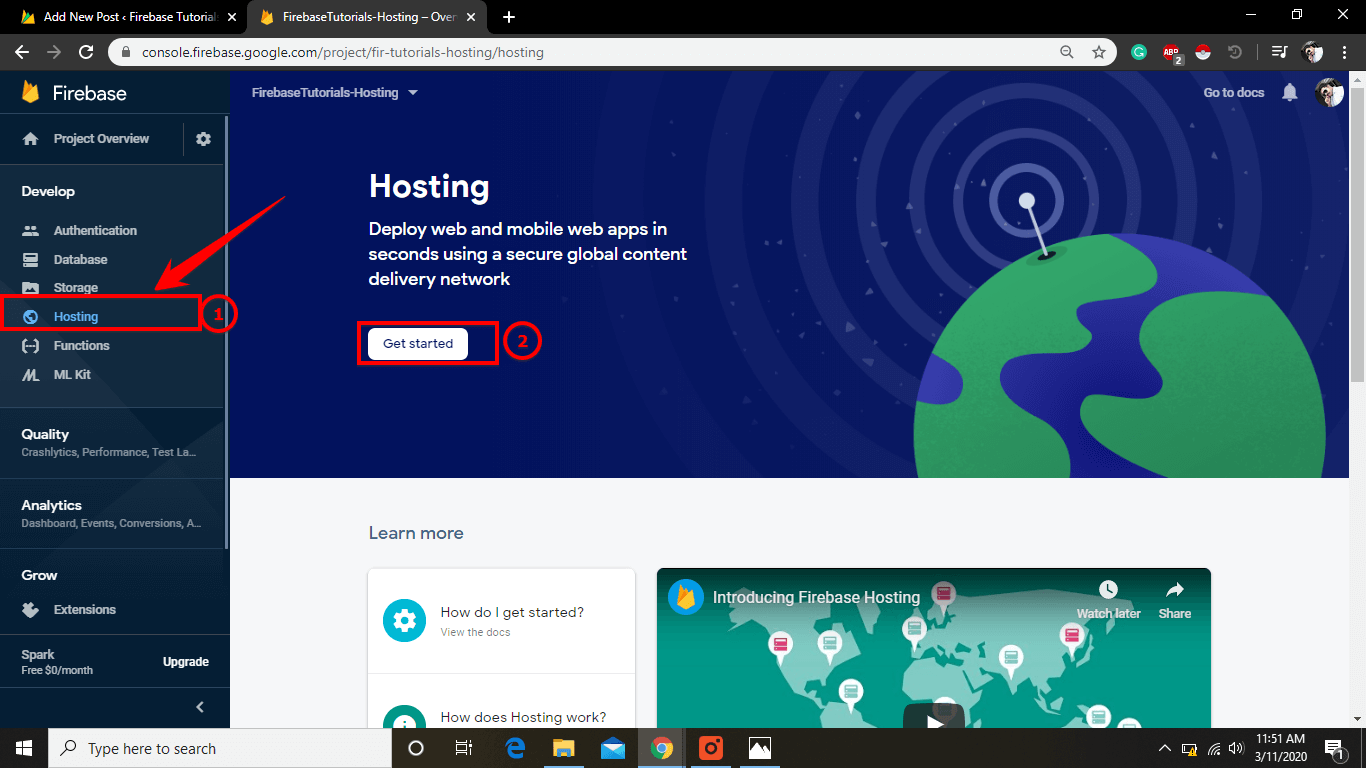The width and height of the screenshot is (1366, 768).
Task: Open File Explorer from taskbar
Action: 564,748
